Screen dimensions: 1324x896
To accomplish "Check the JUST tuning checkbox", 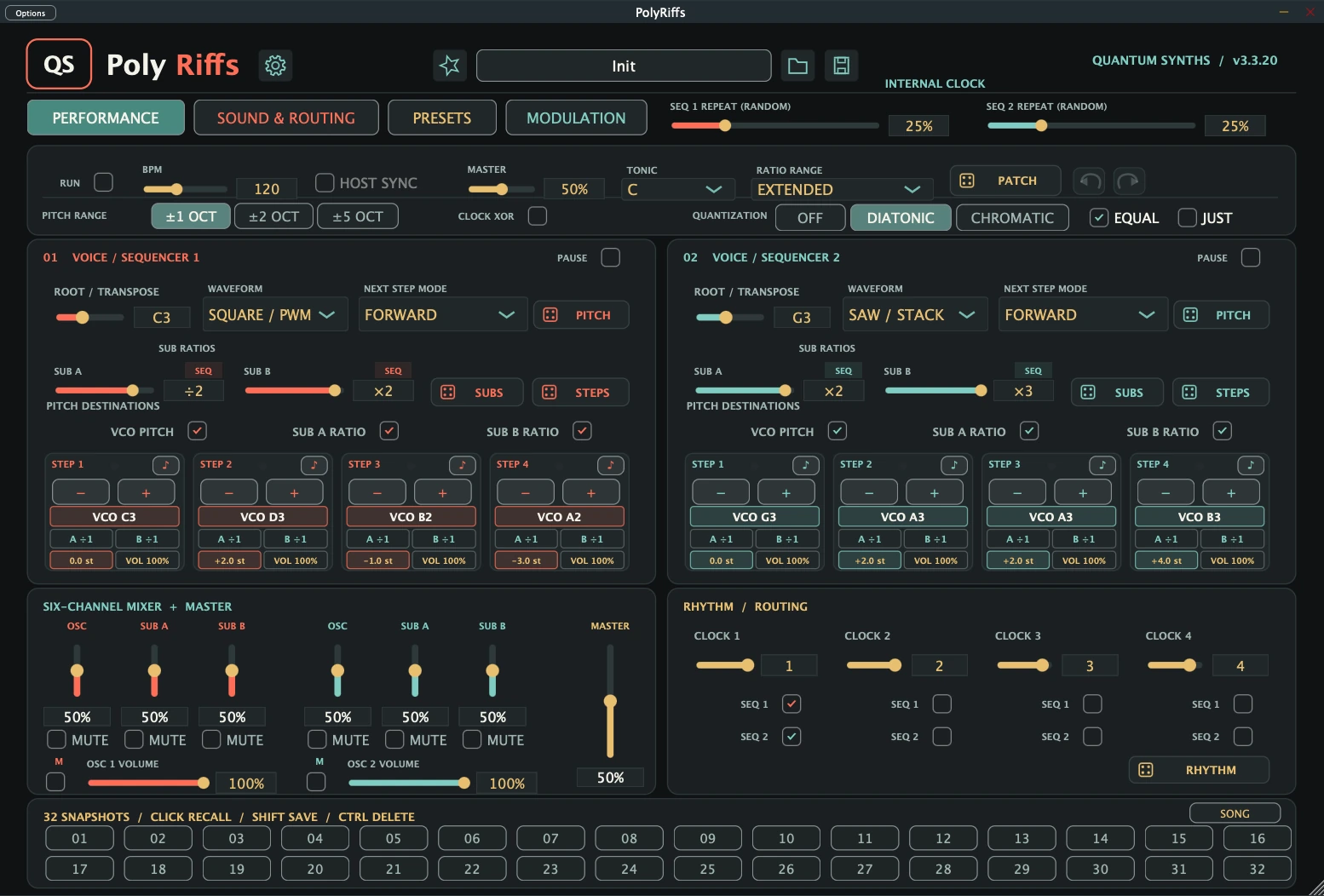I will 1187,217.
